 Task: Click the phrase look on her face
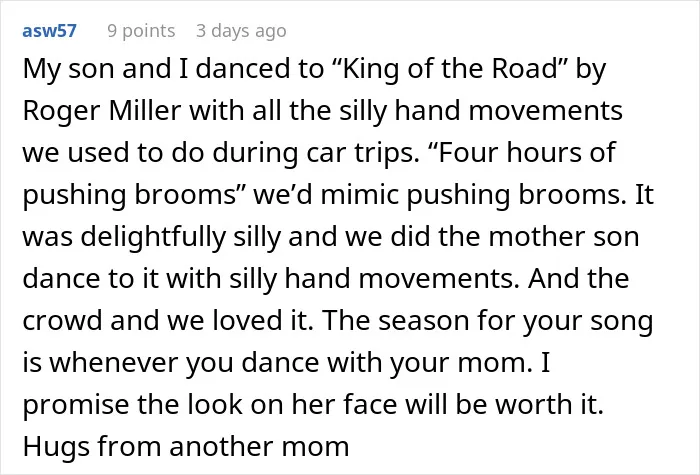point(292,404)
